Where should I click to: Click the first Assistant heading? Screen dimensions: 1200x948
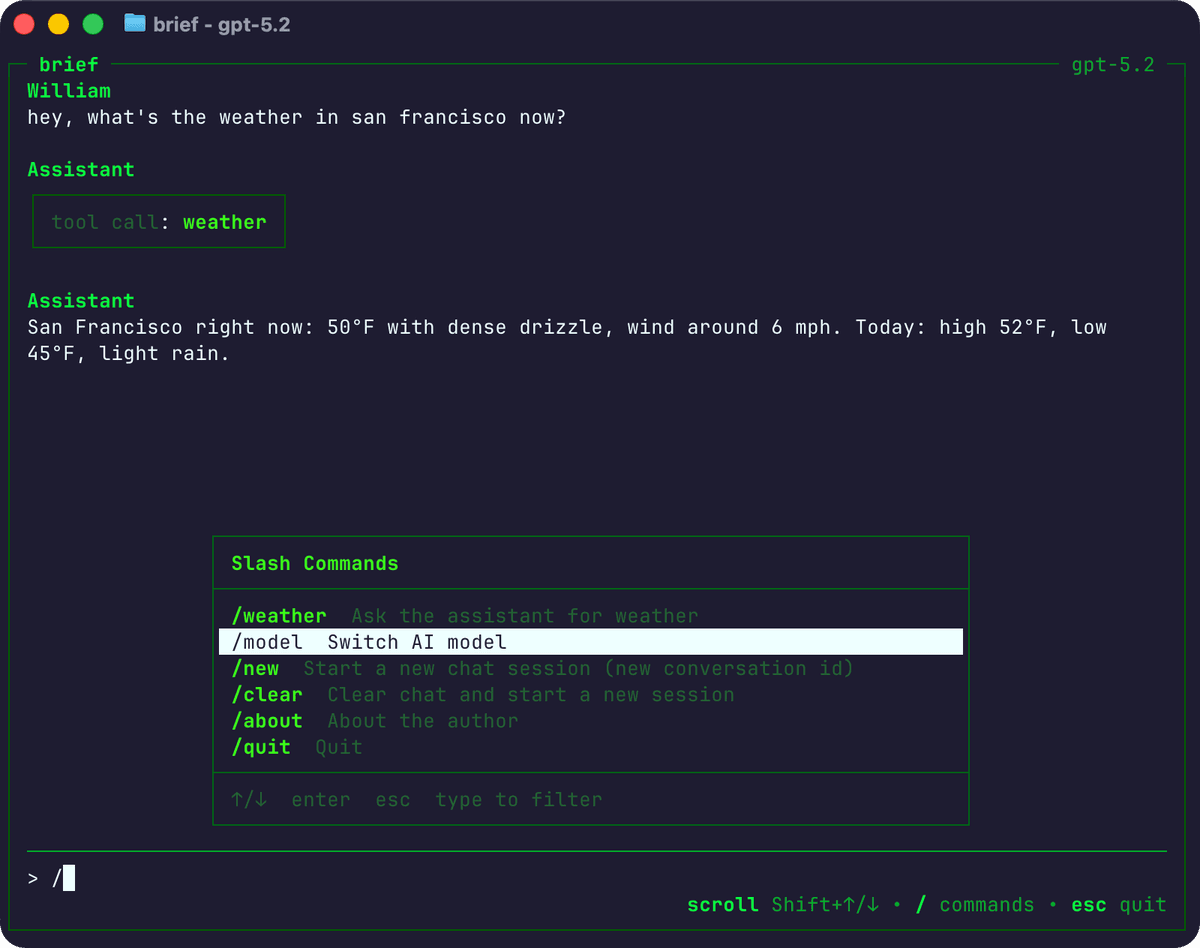coord(80,169)
